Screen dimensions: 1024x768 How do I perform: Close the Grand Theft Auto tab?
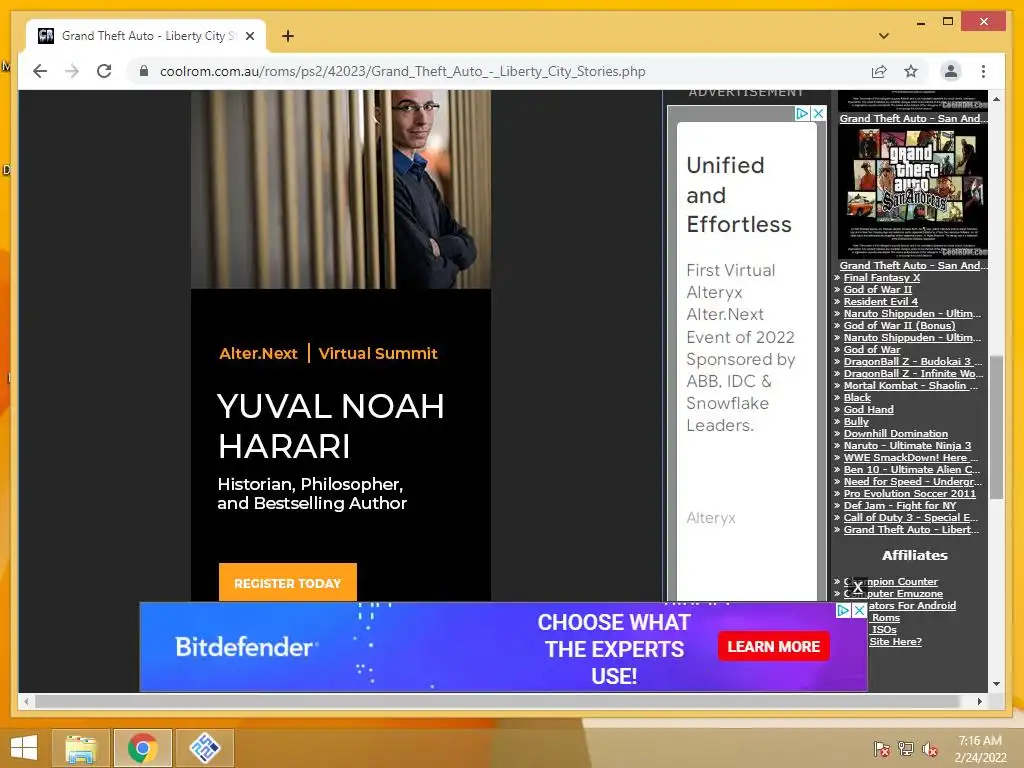(249, 36)
